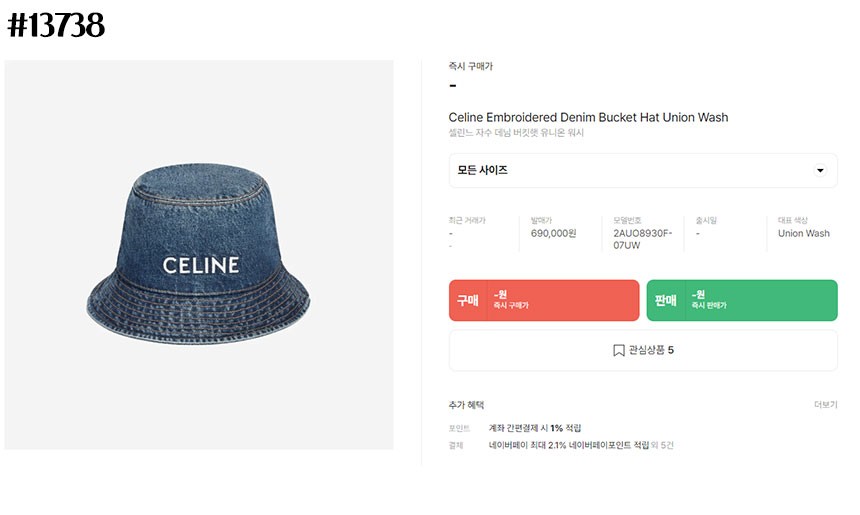Add item to 관심상품 wishlist
The height and width of the screenshot is (515, 860).
(643, 350)
